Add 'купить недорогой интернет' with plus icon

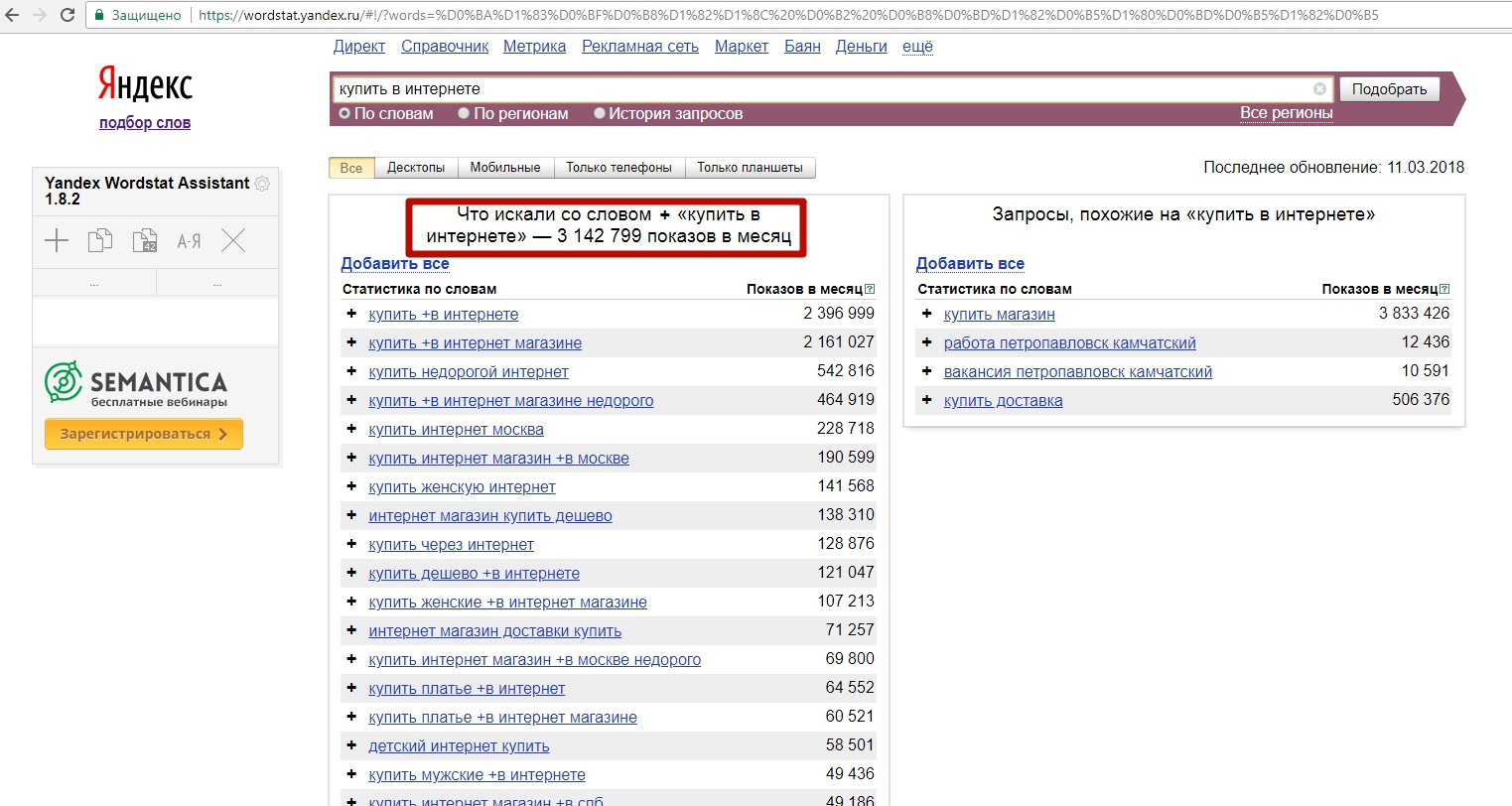click(x=351, y=371)
